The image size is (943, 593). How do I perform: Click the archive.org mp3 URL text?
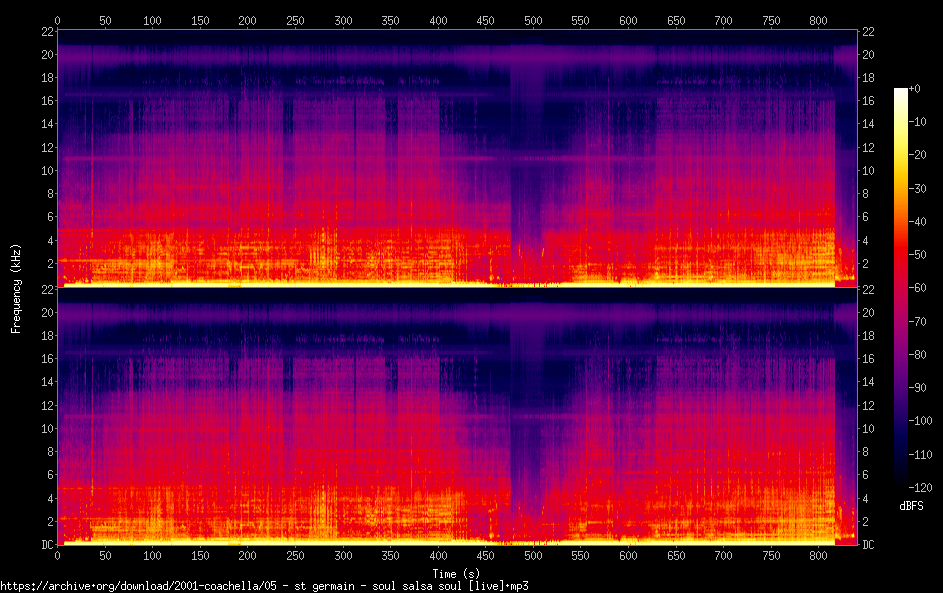pos(264,586)
